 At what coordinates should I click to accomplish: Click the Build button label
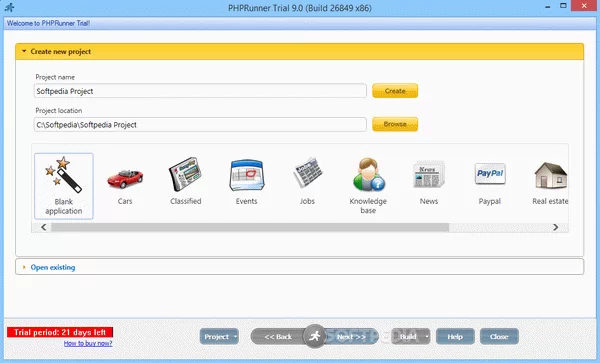(408, 337)
